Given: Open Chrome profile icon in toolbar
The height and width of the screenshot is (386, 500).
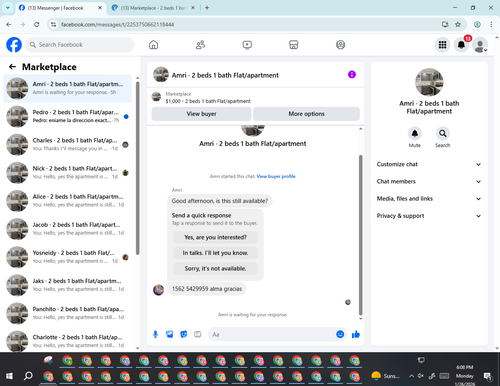Looking at the screenshot, I should [x=477, y=24].
